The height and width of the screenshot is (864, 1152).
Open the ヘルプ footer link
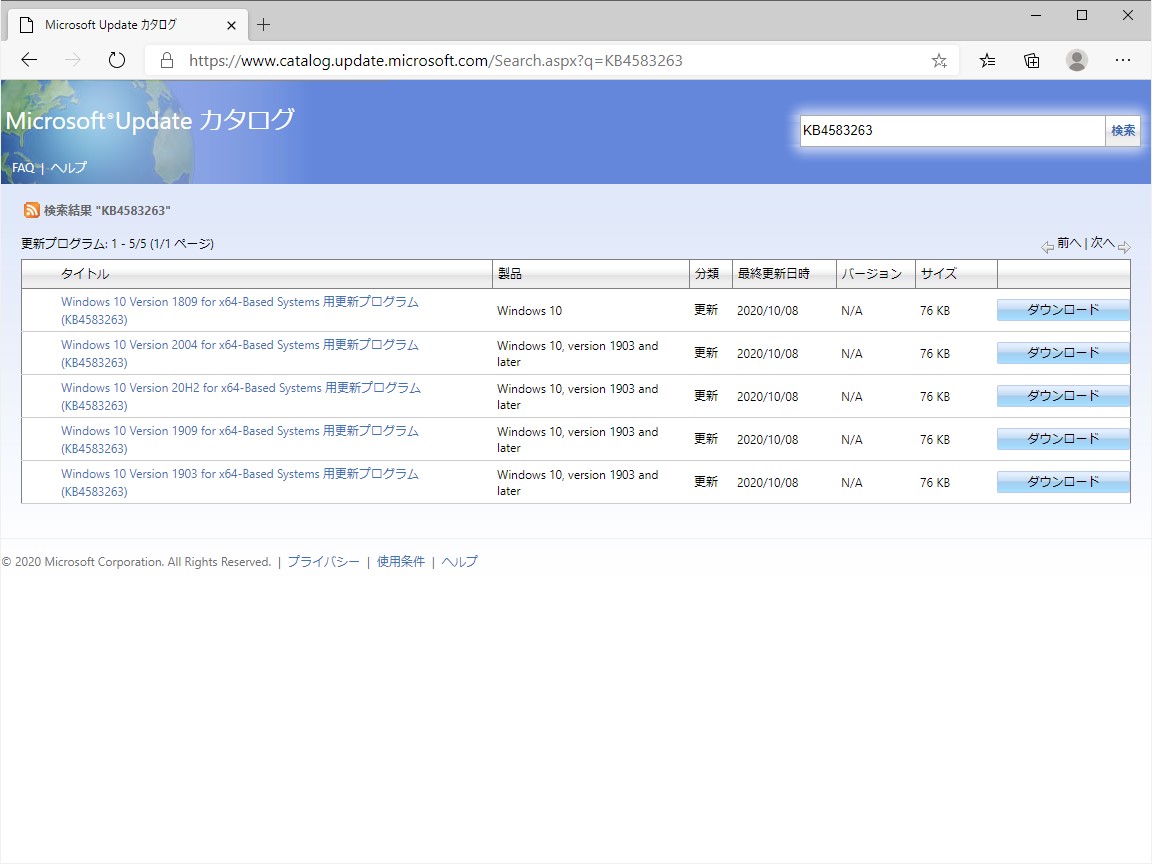[x=459, y=561]
